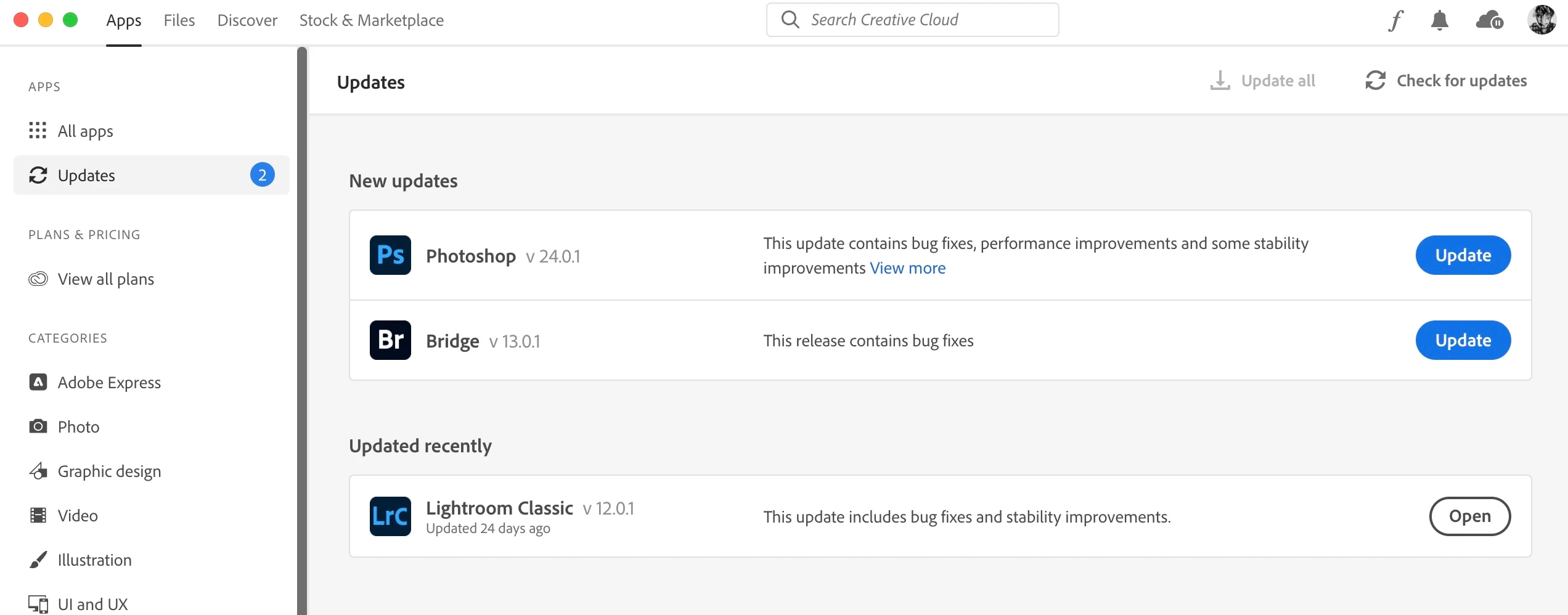
Task: Open the Adobe Express category
Action: 109,383
